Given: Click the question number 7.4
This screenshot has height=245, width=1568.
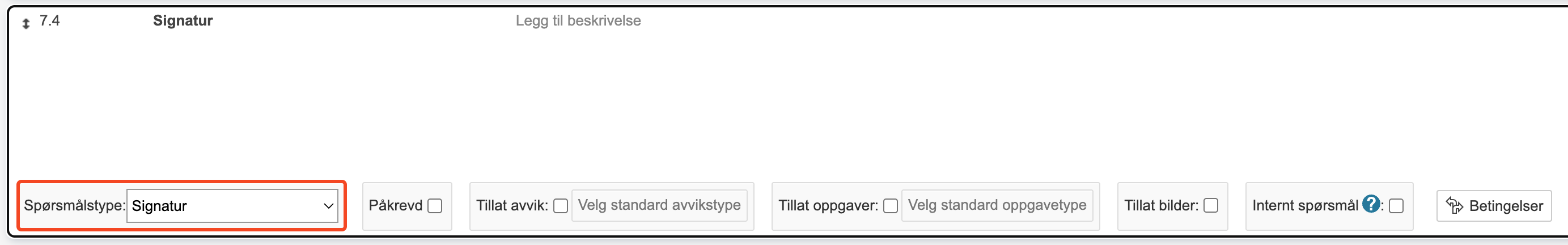Looking at the screenshot, I should (x=49, y=21).
